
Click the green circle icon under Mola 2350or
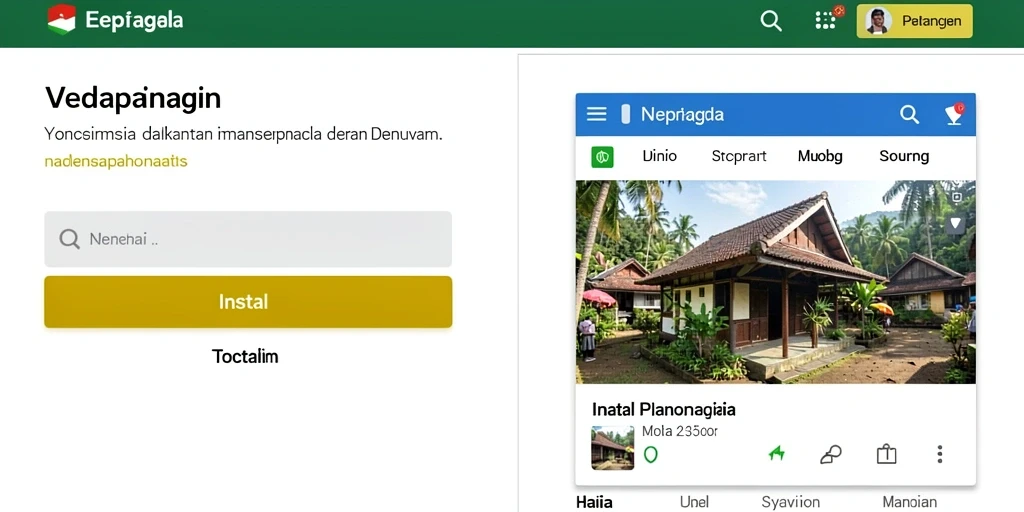point(650,455)
